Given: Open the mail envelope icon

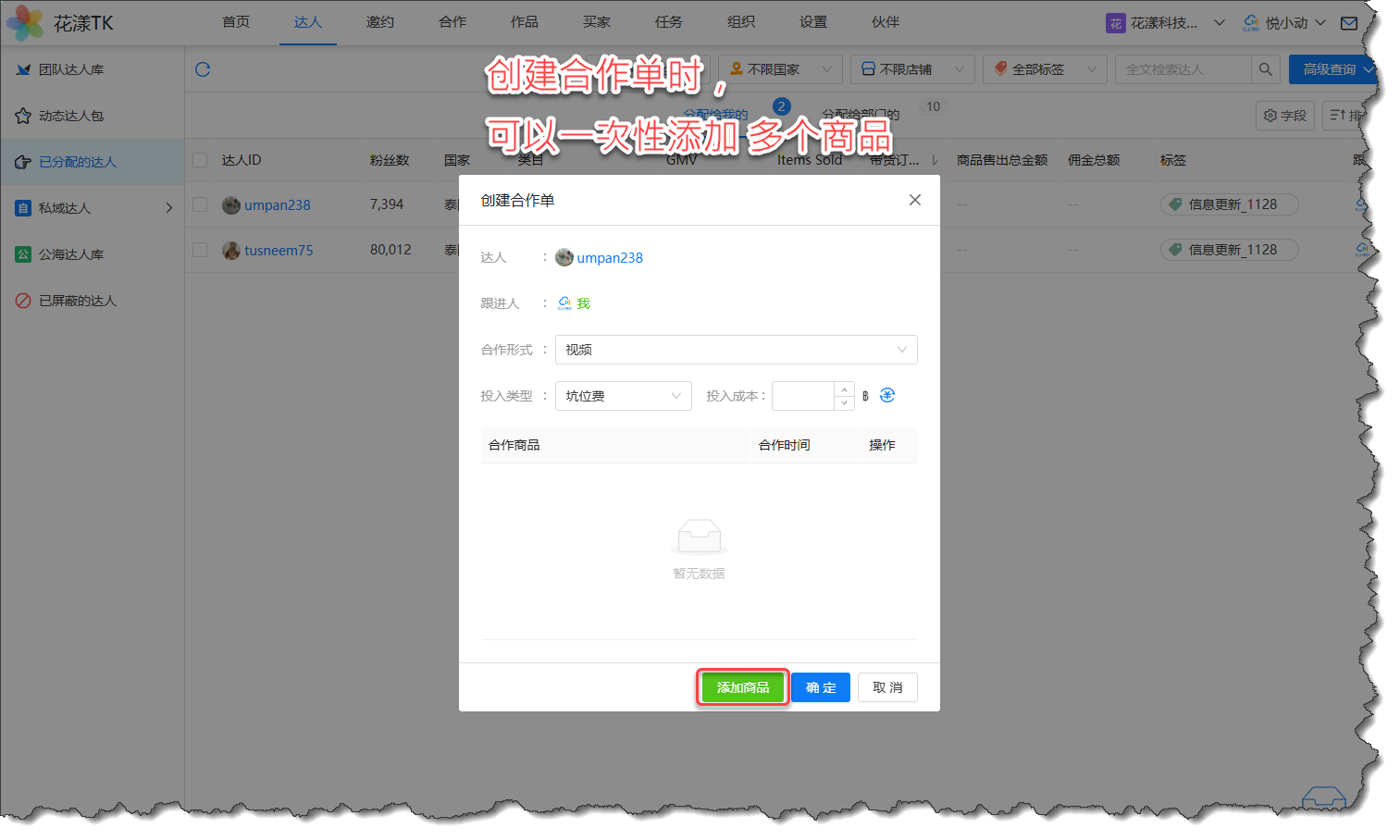Looking at the screenshot, I should click(1349, 23).
